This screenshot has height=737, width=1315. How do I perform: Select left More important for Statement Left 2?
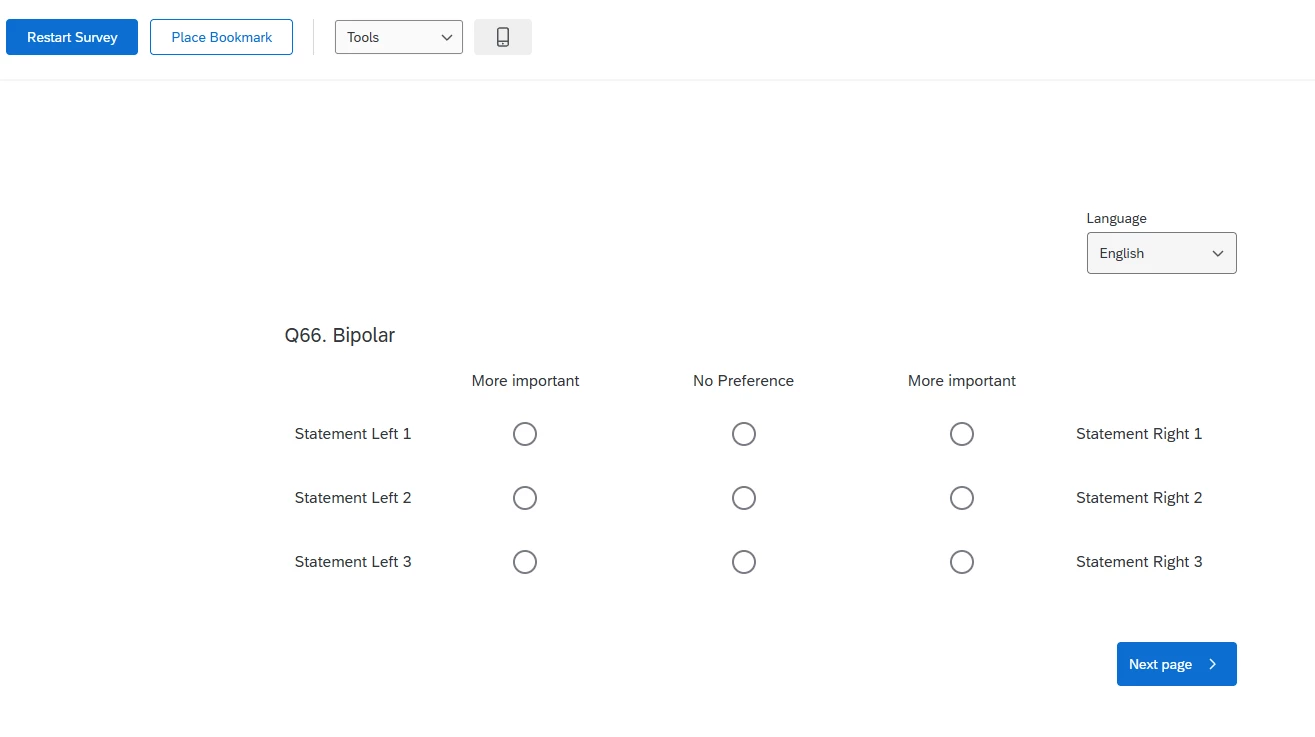pyautogui.click(x=525, y=498)
